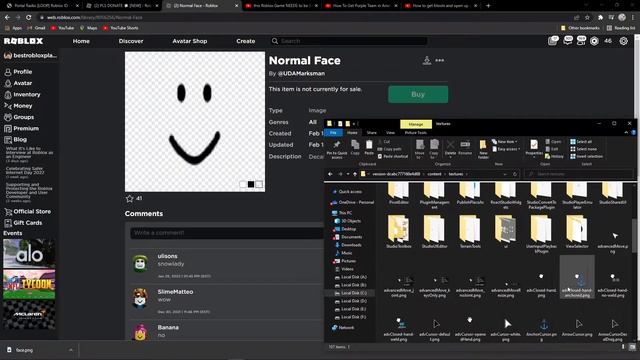The width and height of the screenshot is (640, 360).
Task: Open Create in Roblox navigation
Action: click(245, 41)
